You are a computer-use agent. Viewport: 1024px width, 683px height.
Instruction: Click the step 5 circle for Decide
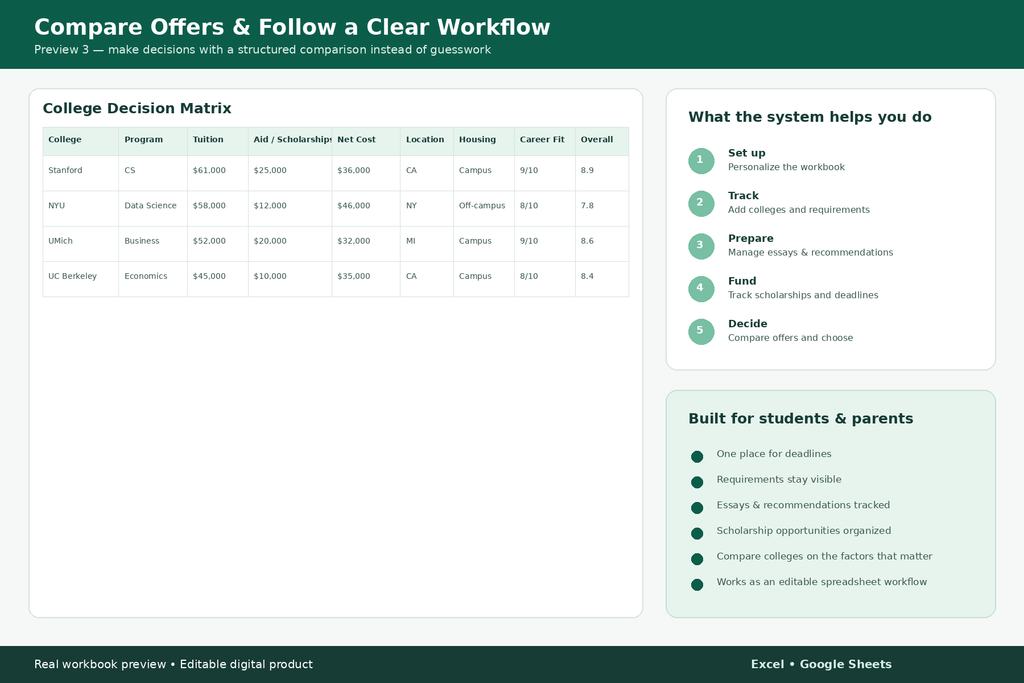pos(701,331)
